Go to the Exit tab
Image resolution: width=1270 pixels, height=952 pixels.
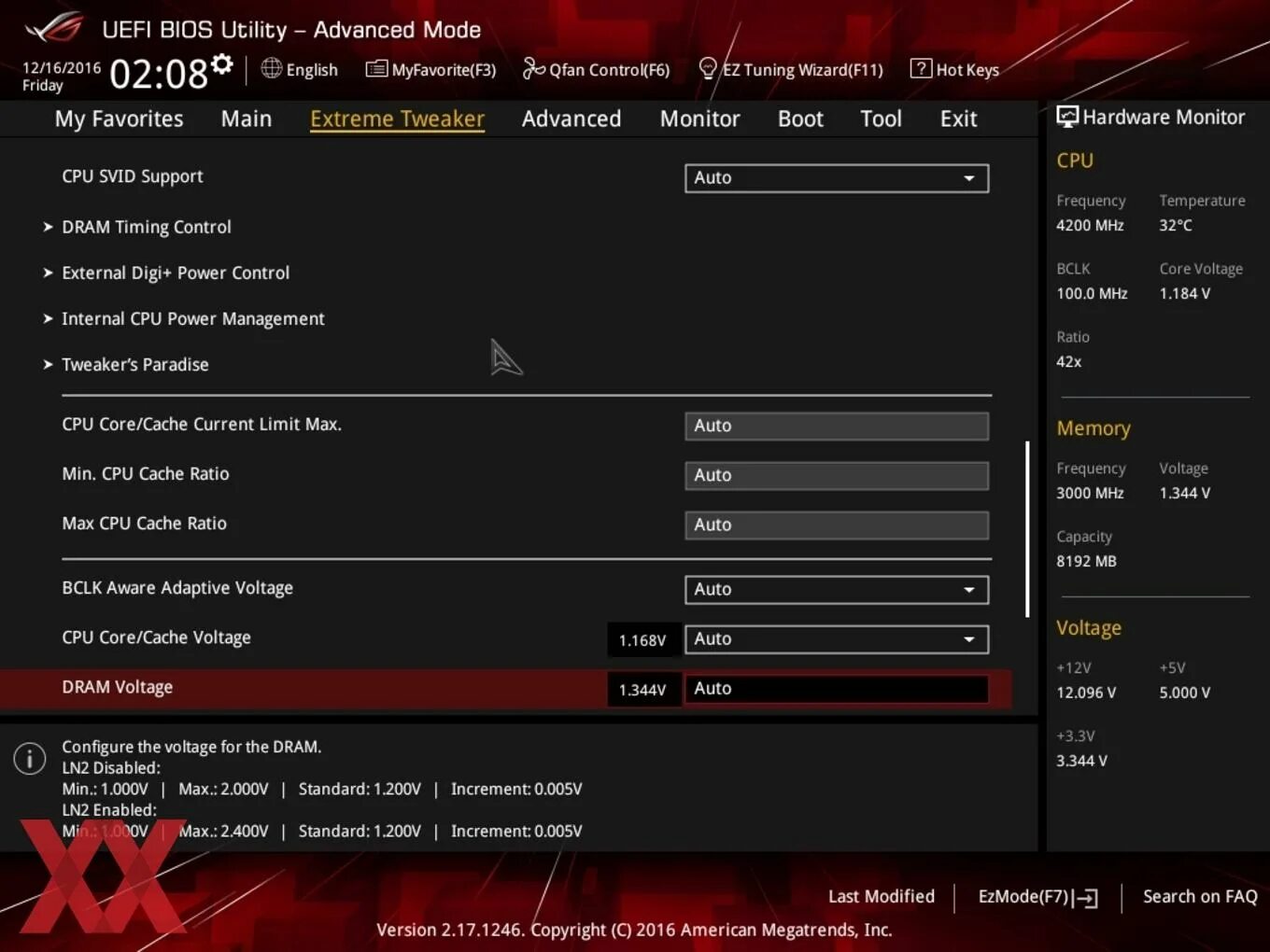pos(958,119)
